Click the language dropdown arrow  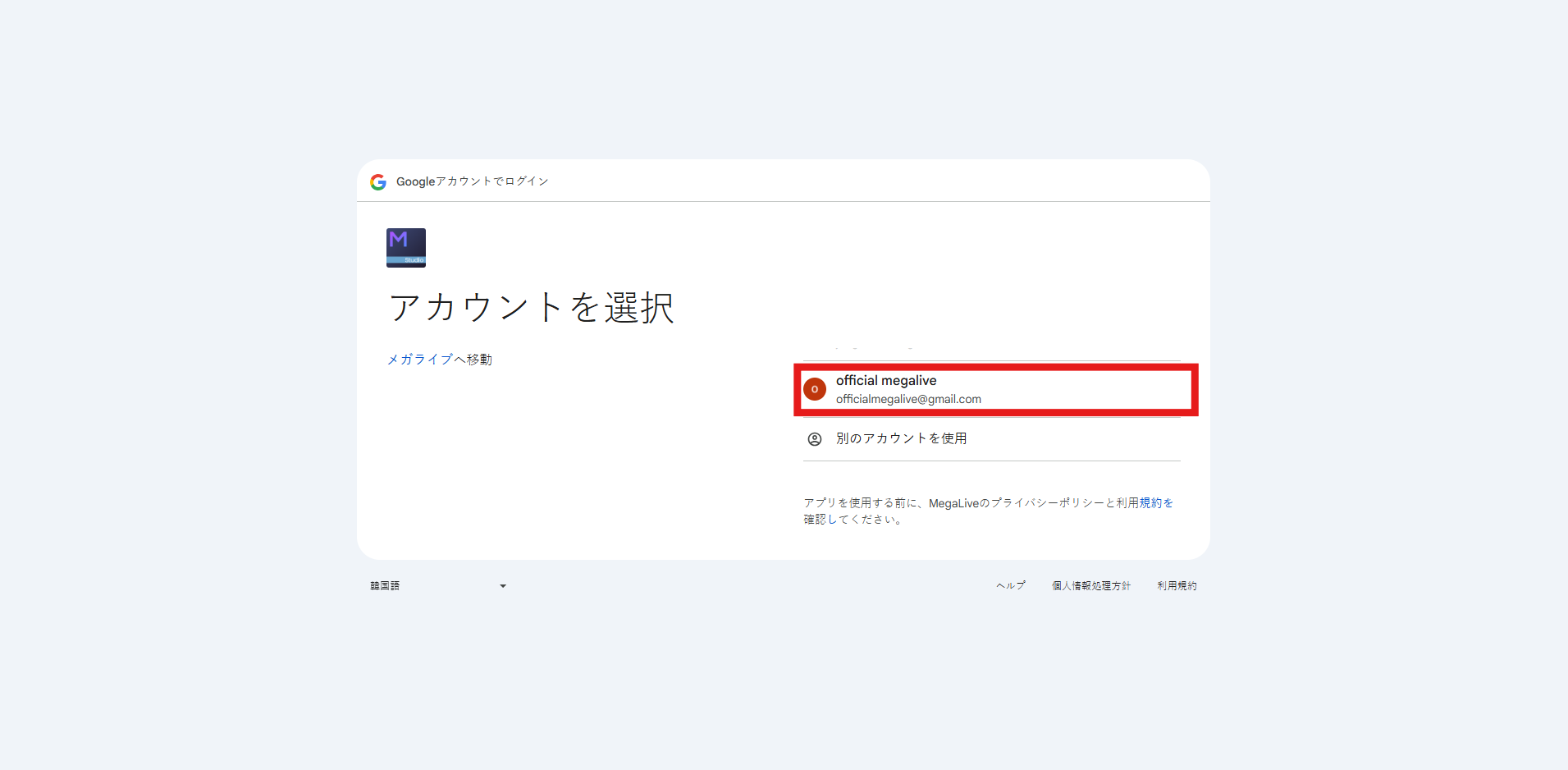(x=503, y=586)
